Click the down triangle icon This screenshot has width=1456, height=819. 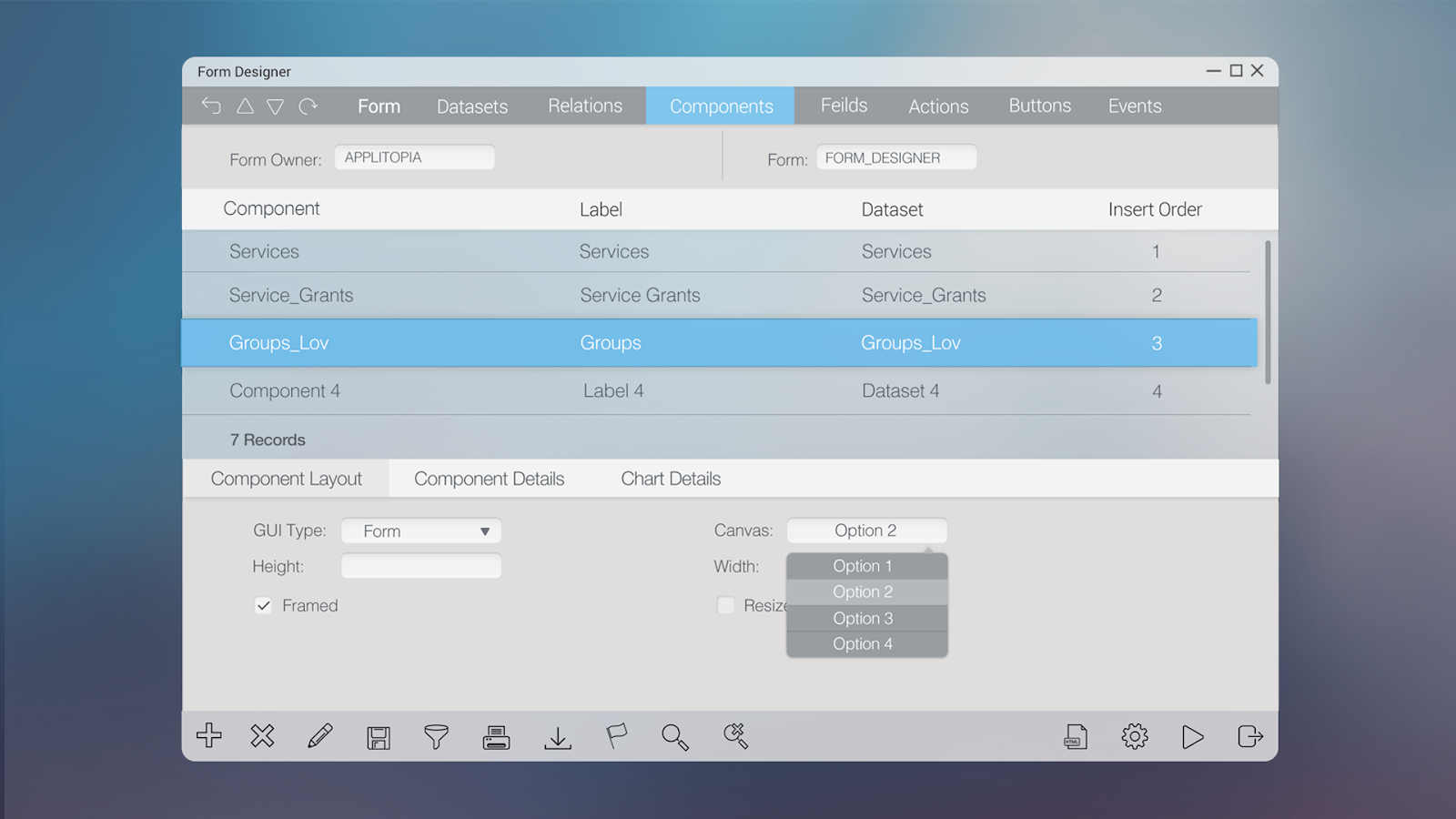[x=275, y=106]
